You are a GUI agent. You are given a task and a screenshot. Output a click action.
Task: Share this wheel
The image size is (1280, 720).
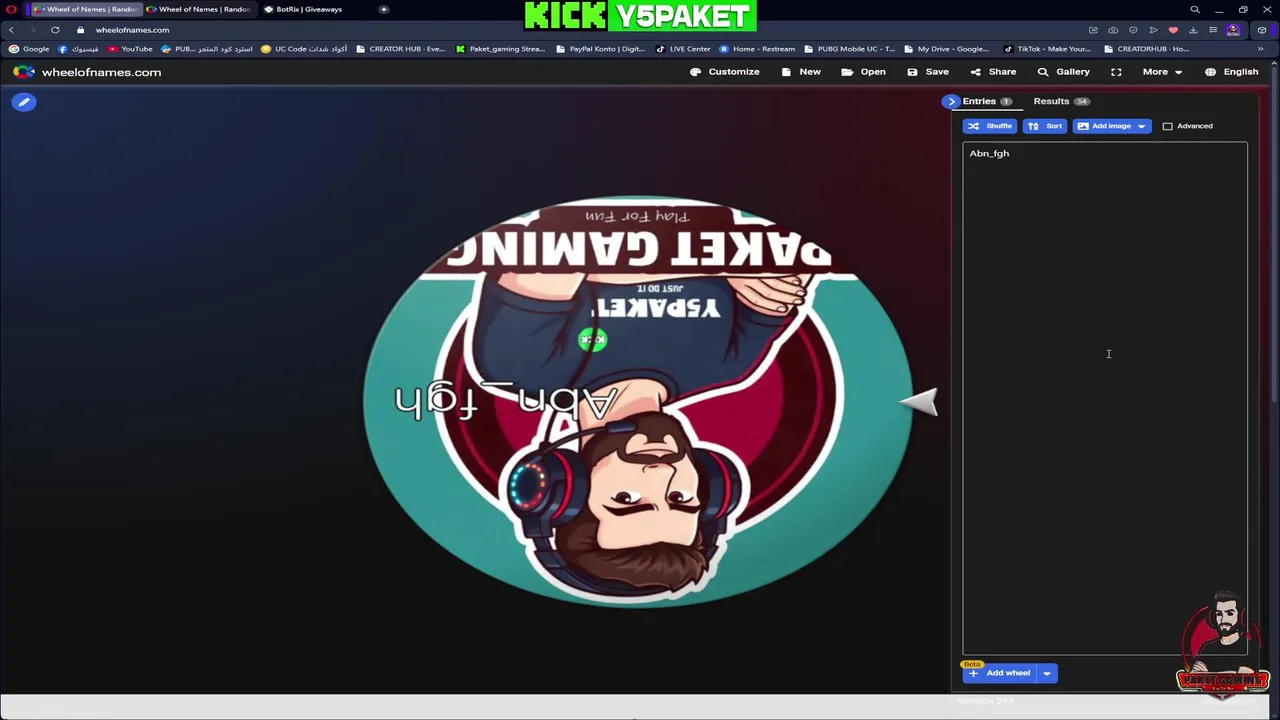[992, 72]
